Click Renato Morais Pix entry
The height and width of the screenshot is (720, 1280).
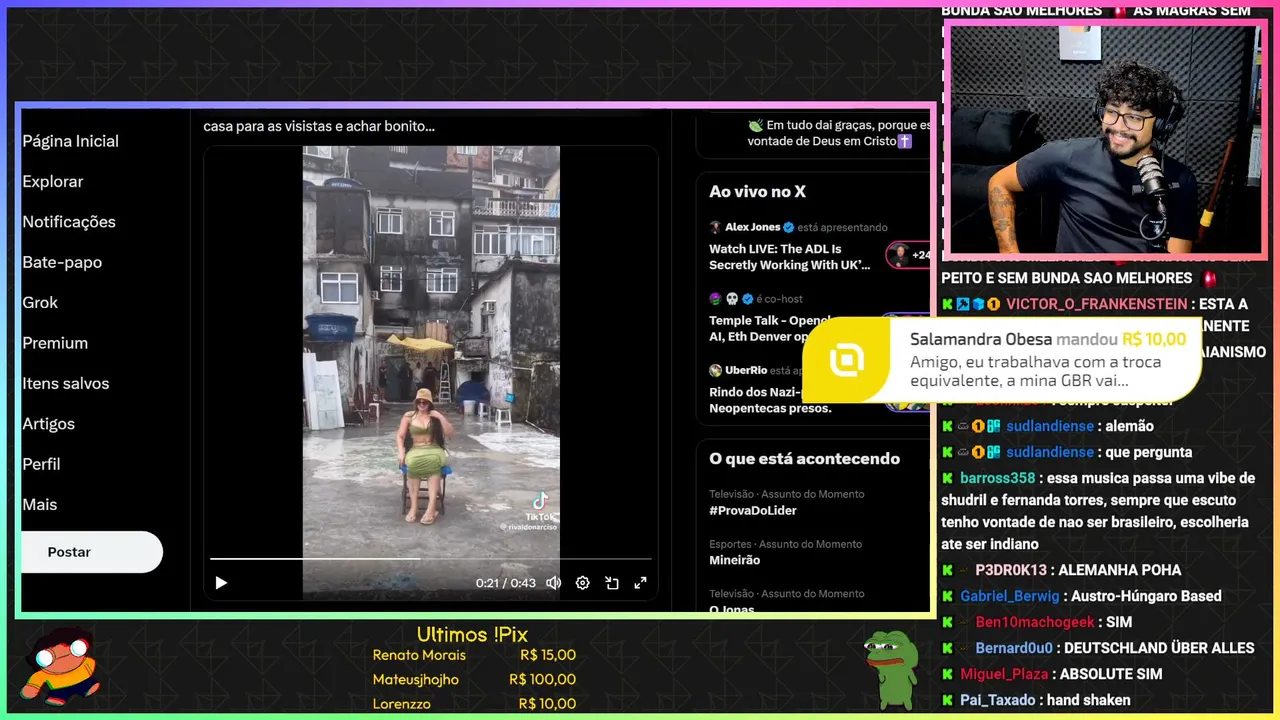[474, 655]
